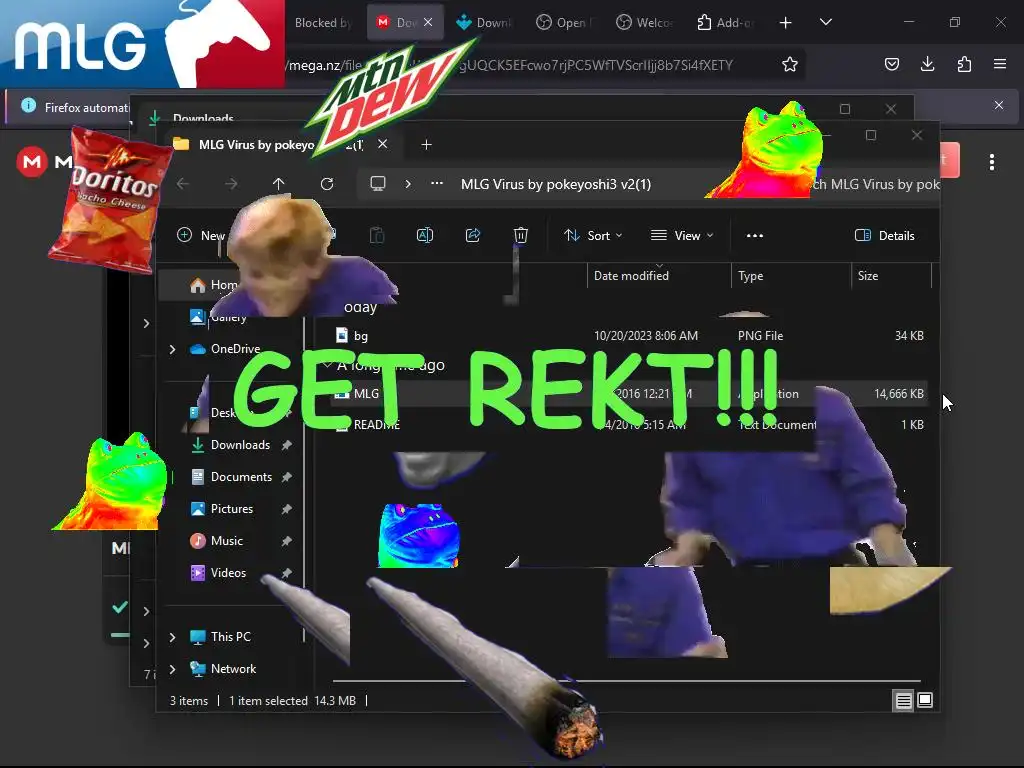The height and width of the screenshot is (768, 1024).
Task: Add a new File Explorer tab
Action: point(426,144)
